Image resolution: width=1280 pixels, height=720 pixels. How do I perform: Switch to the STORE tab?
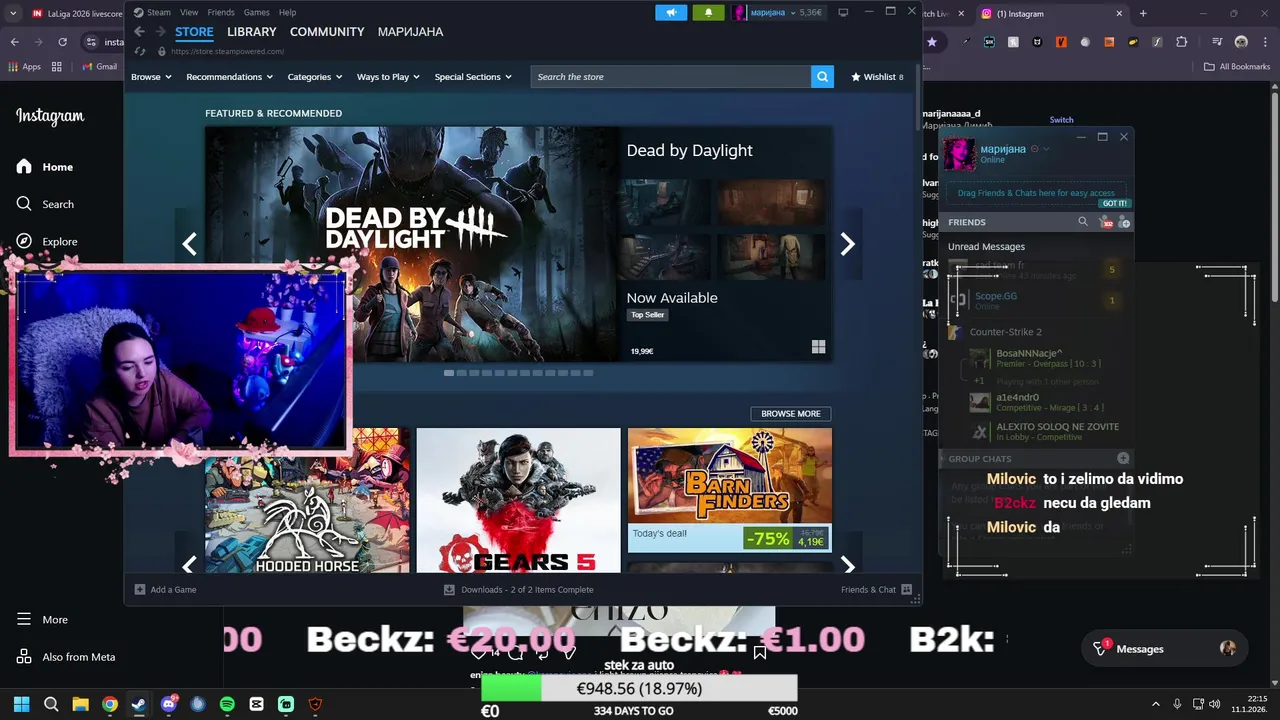[x=194, y=32]
